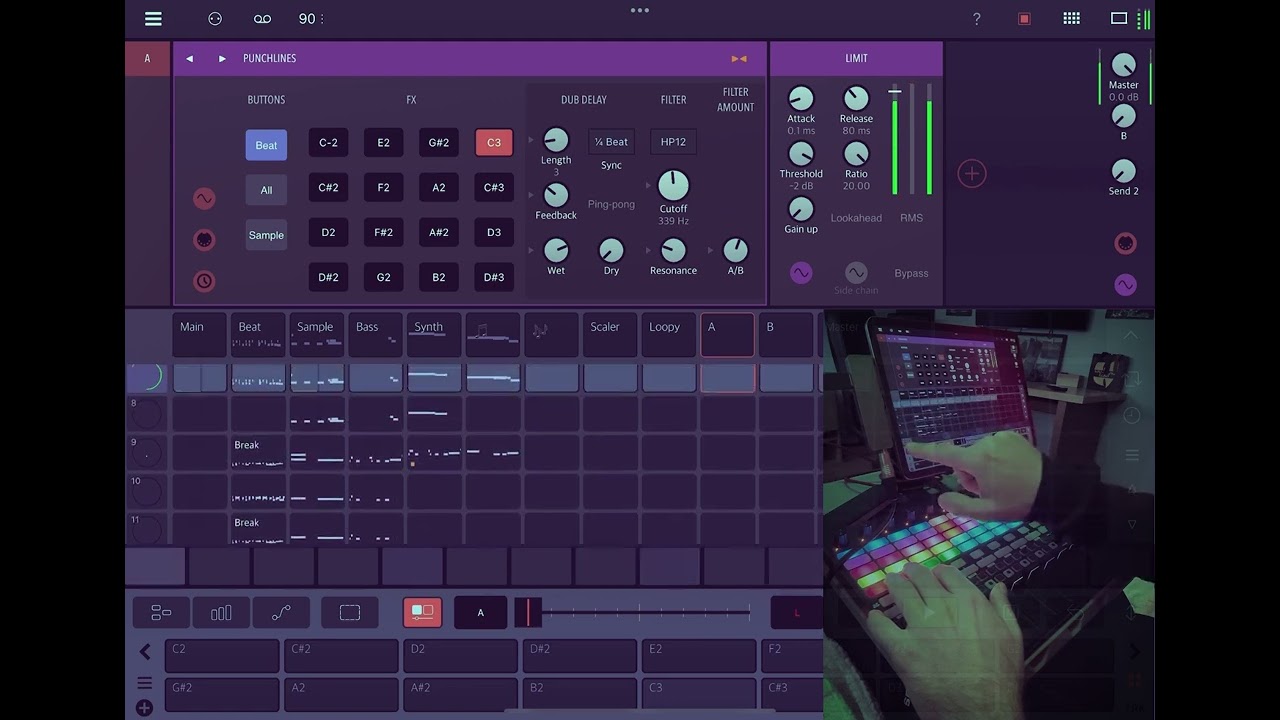Expand the modulation arrow next to Resonance knob
The width and height of the screenshot is (1280, 720).
(650, 250)
